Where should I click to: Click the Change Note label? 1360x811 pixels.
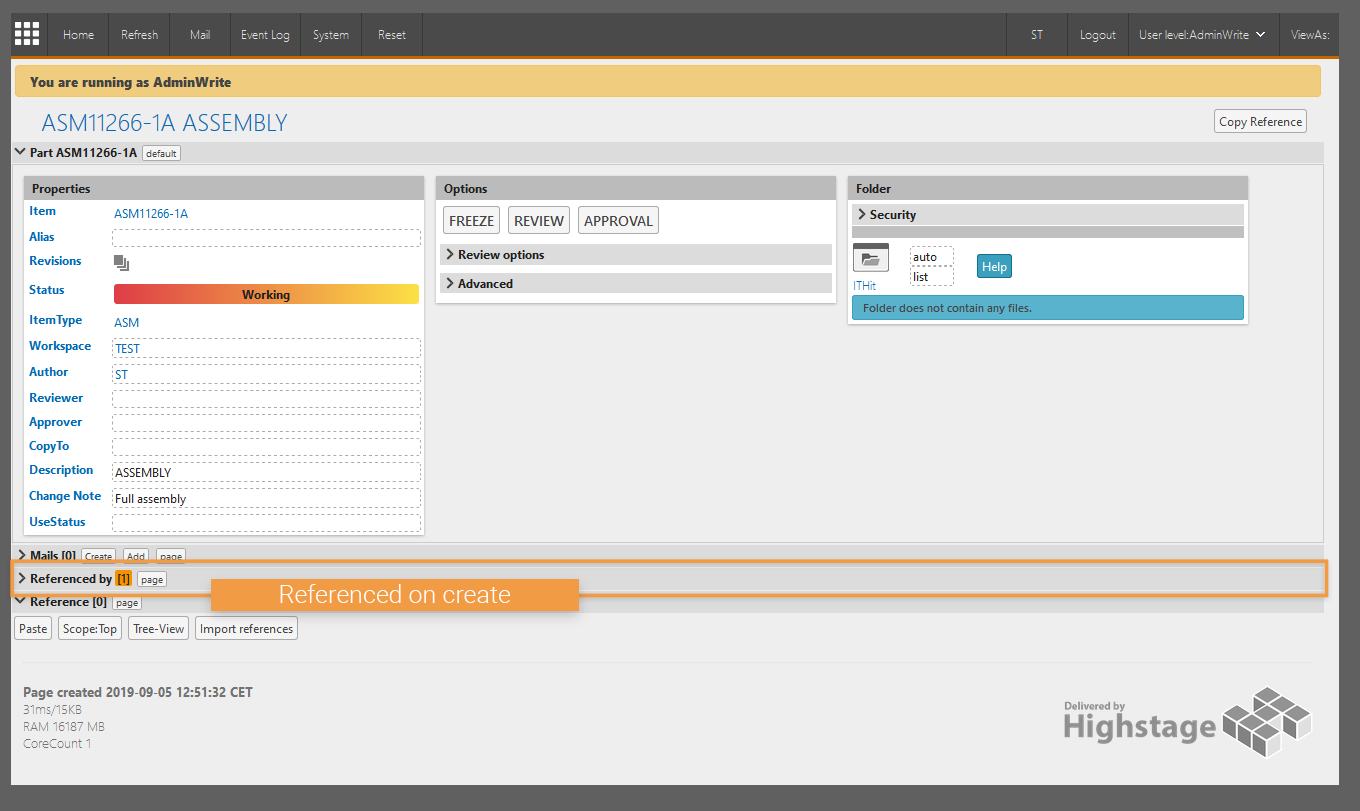[x=65, y=496]
